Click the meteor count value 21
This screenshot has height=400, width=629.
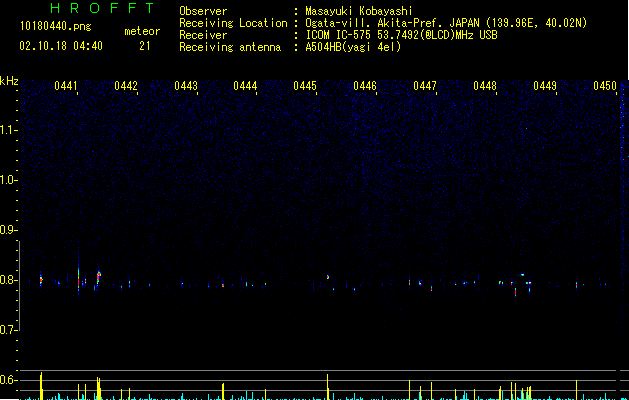tap(145, 46)
